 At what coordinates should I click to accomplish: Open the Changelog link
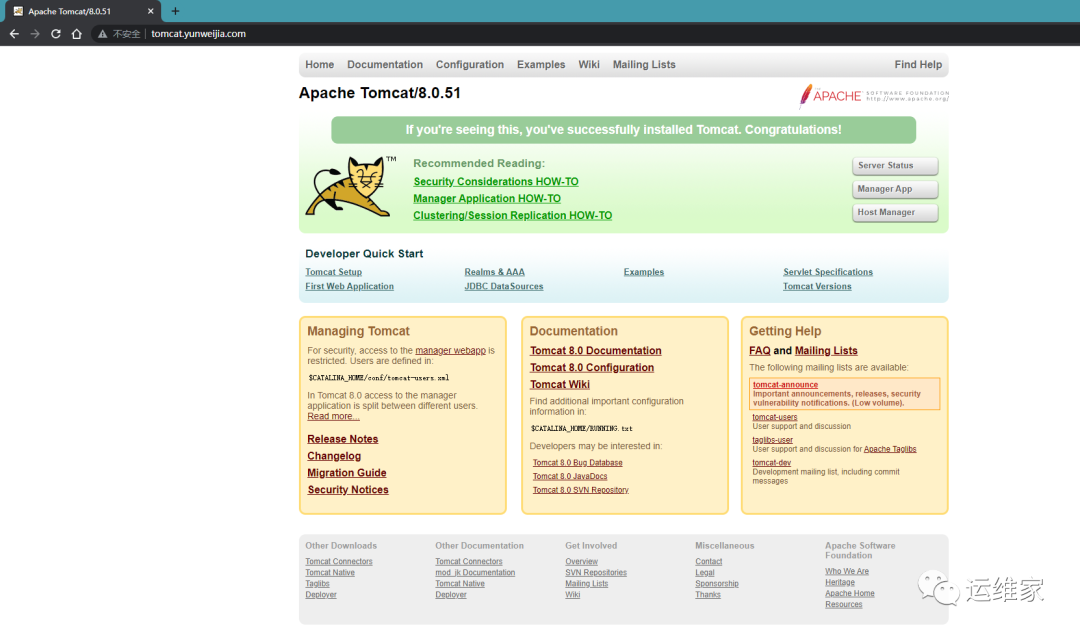click(x=334, y=456)
